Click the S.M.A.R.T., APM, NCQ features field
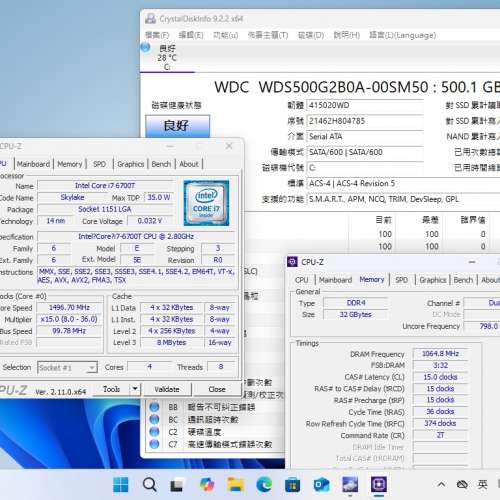The height and width of the screenshot is (500, 500). click(403, 199)
